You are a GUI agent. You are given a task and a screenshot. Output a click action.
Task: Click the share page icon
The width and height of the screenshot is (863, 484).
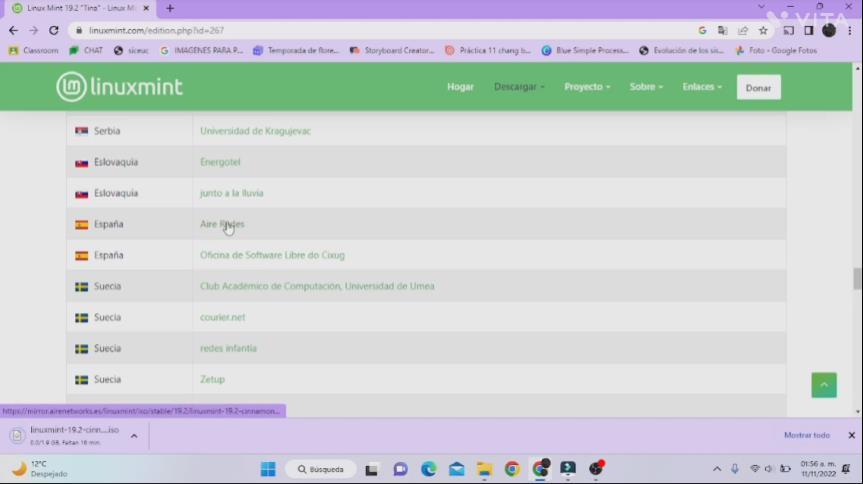click(743, 31)
